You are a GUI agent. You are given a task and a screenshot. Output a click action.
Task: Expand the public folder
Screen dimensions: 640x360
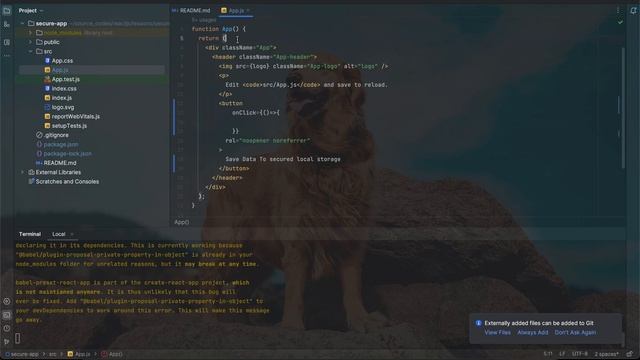coord(31,42)
